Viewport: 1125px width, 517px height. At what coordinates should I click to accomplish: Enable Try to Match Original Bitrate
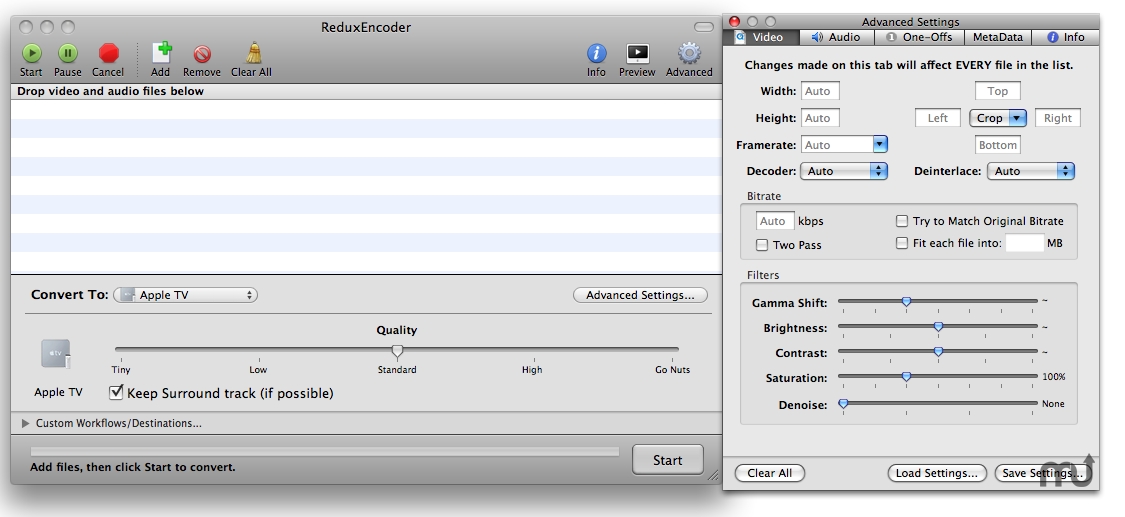902,221
